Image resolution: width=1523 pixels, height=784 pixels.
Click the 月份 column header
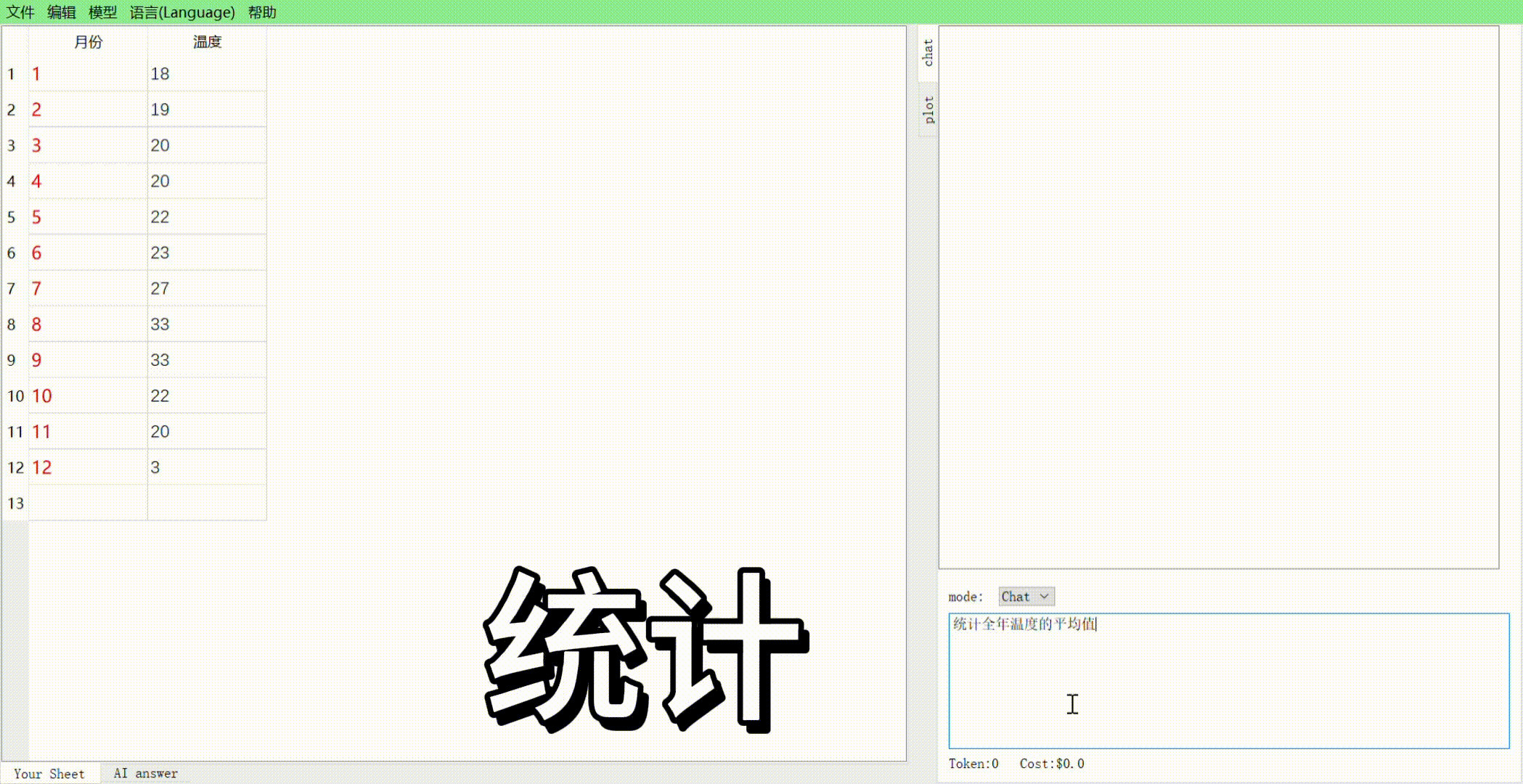click(x=88, y=42)
